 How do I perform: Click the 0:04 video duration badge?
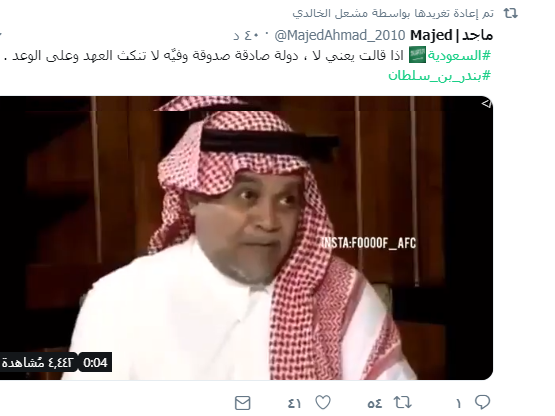coord(95,363)
